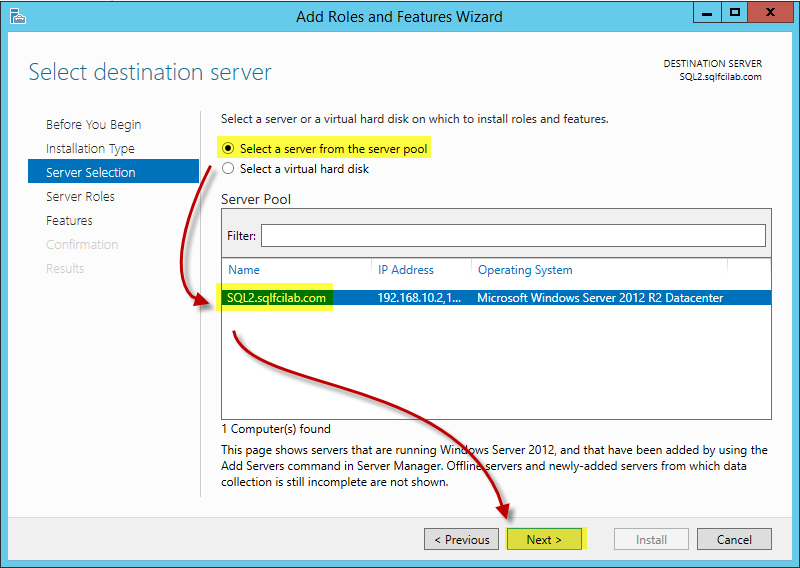
Task: Click the 192.168.10.2 IP address cell
Action: coord(419,298)
